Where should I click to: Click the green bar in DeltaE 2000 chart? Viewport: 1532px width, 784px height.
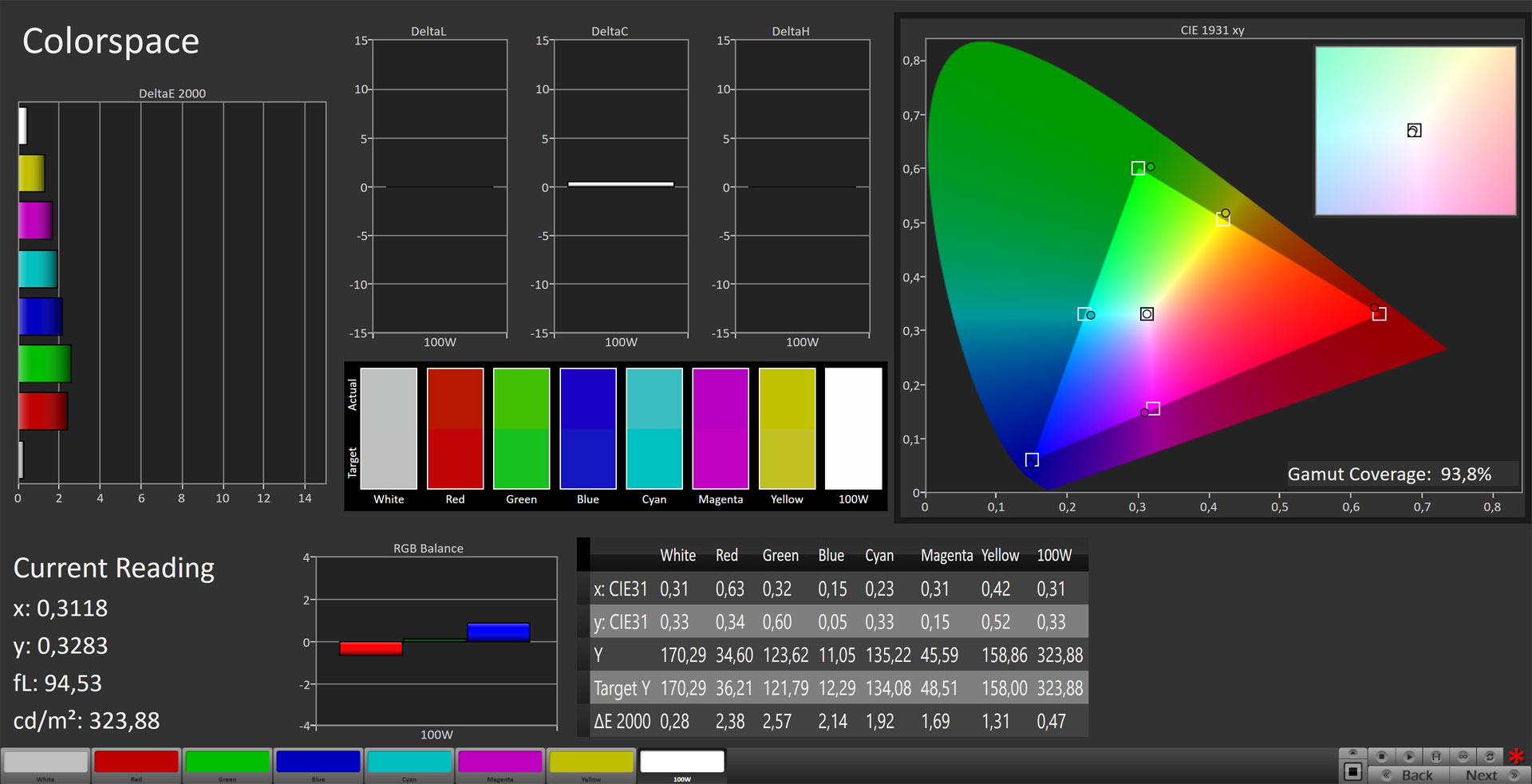coord(45,364)
